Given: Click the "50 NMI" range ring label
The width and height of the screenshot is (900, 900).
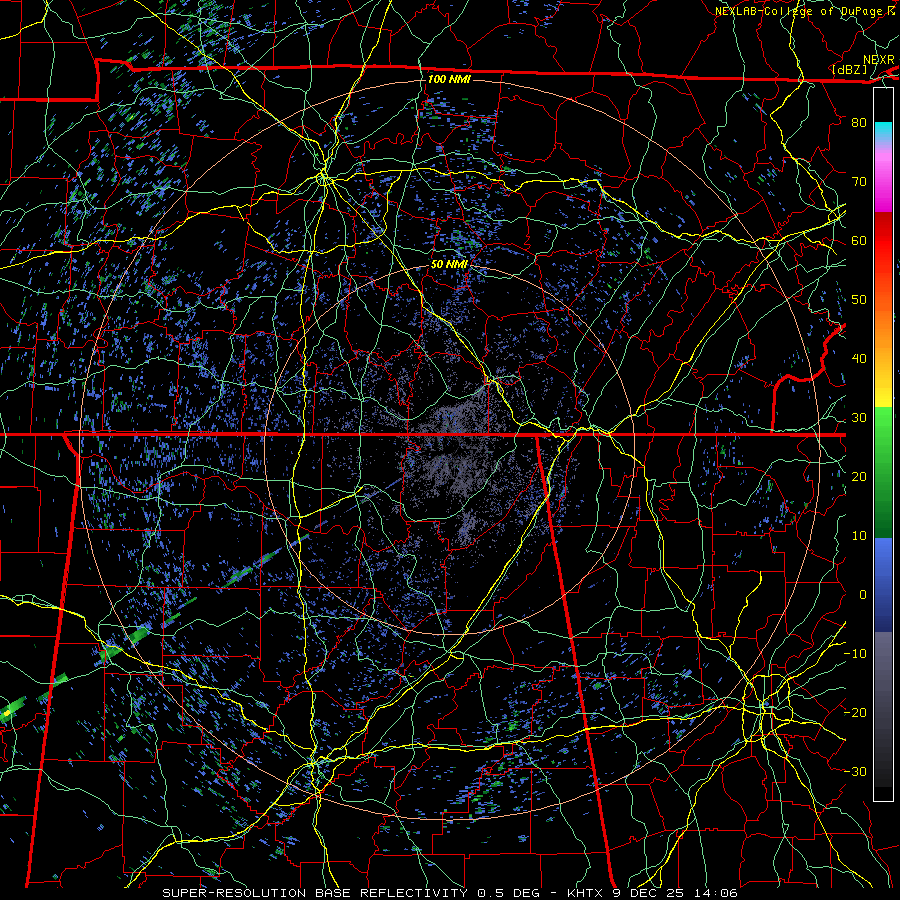Looking at the screenshot, I should click(449, 264).
